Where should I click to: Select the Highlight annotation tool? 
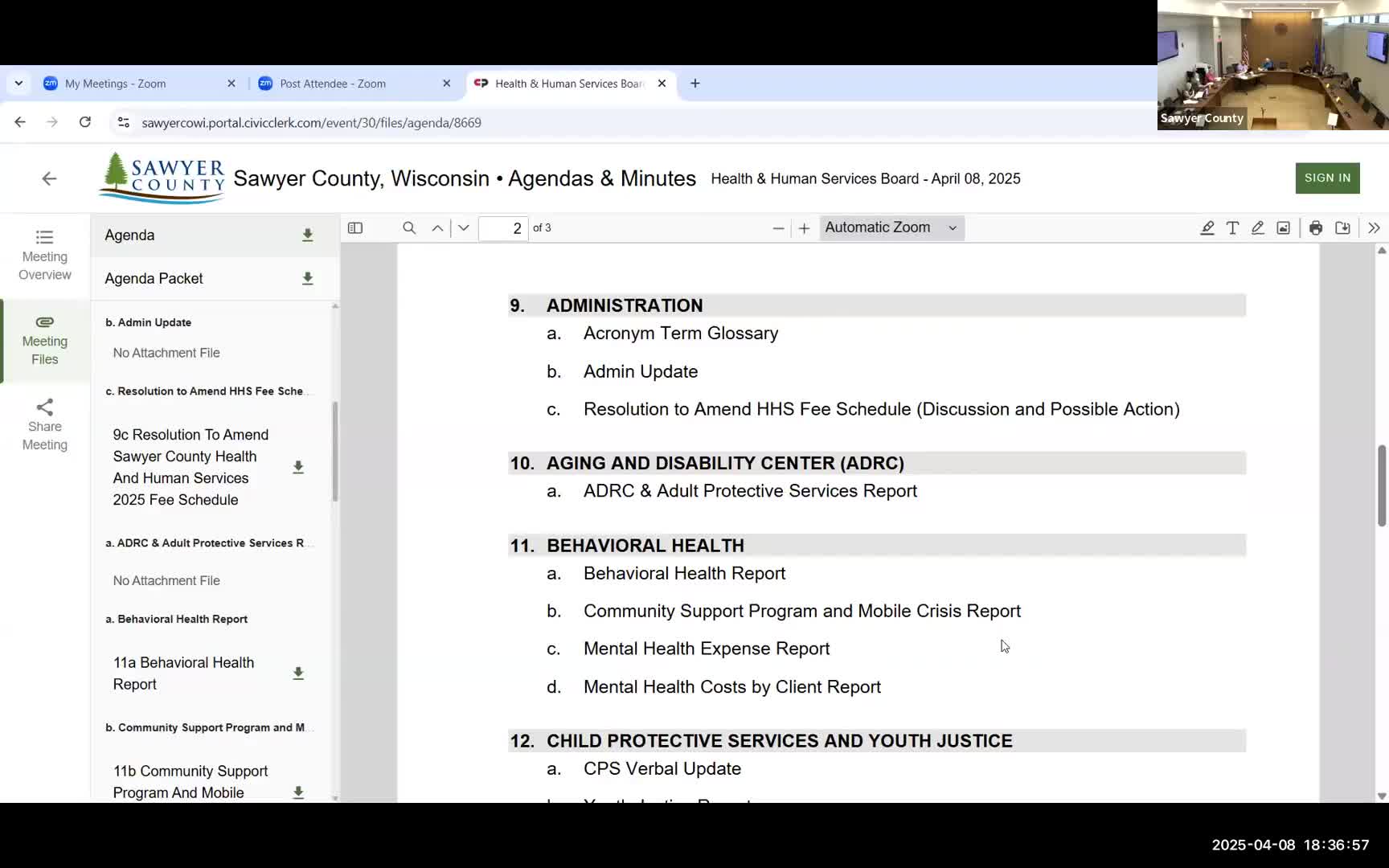pos(1207,228)
